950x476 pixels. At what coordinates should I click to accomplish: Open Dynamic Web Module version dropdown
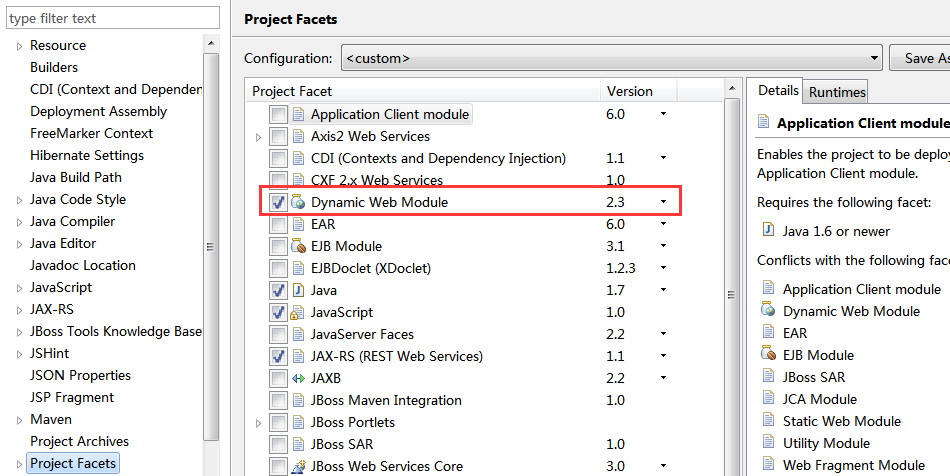click(663, 202)
